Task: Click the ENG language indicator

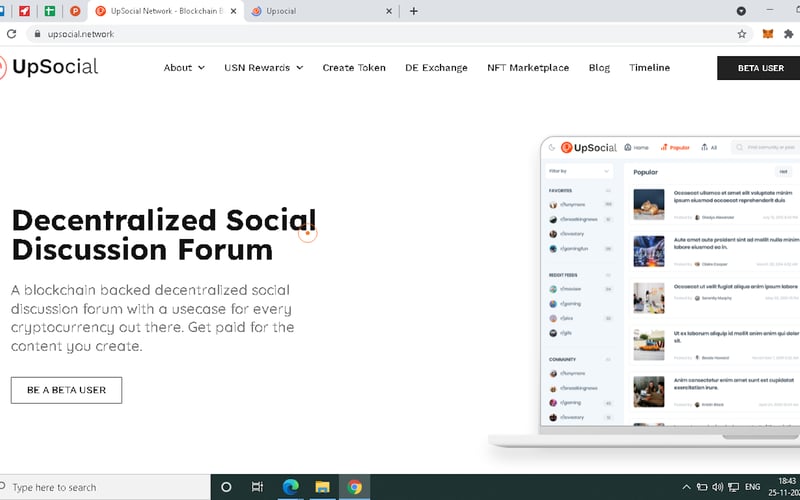Action: point(753,487)
